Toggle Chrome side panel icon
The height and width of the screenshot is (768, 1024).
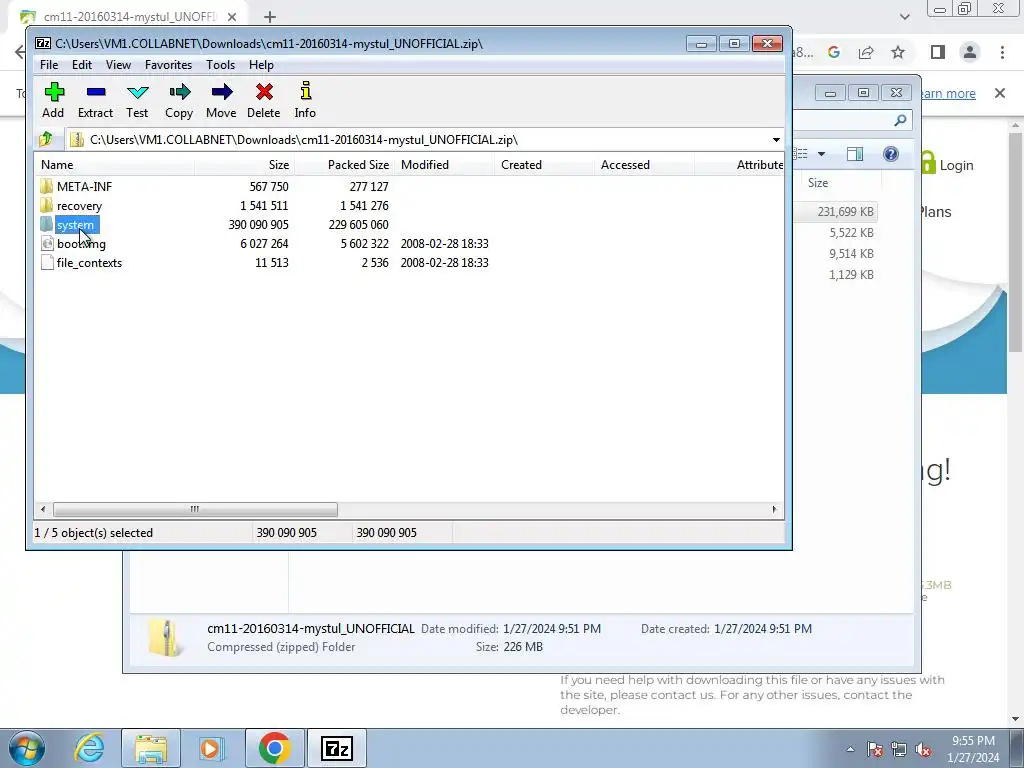click(938, 52)
